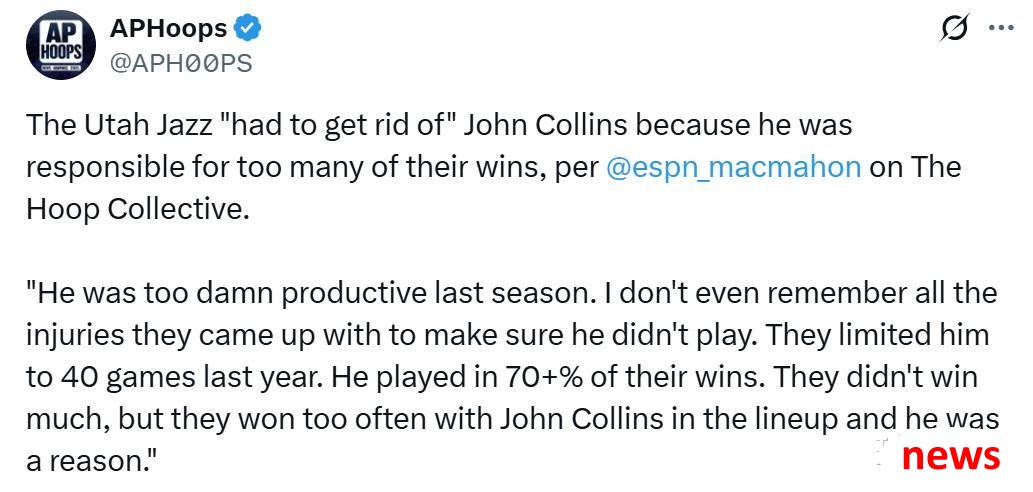This screenshot has width=1033, height=492.
Task: Click the blue verified badge
Action: pos(250,28)
